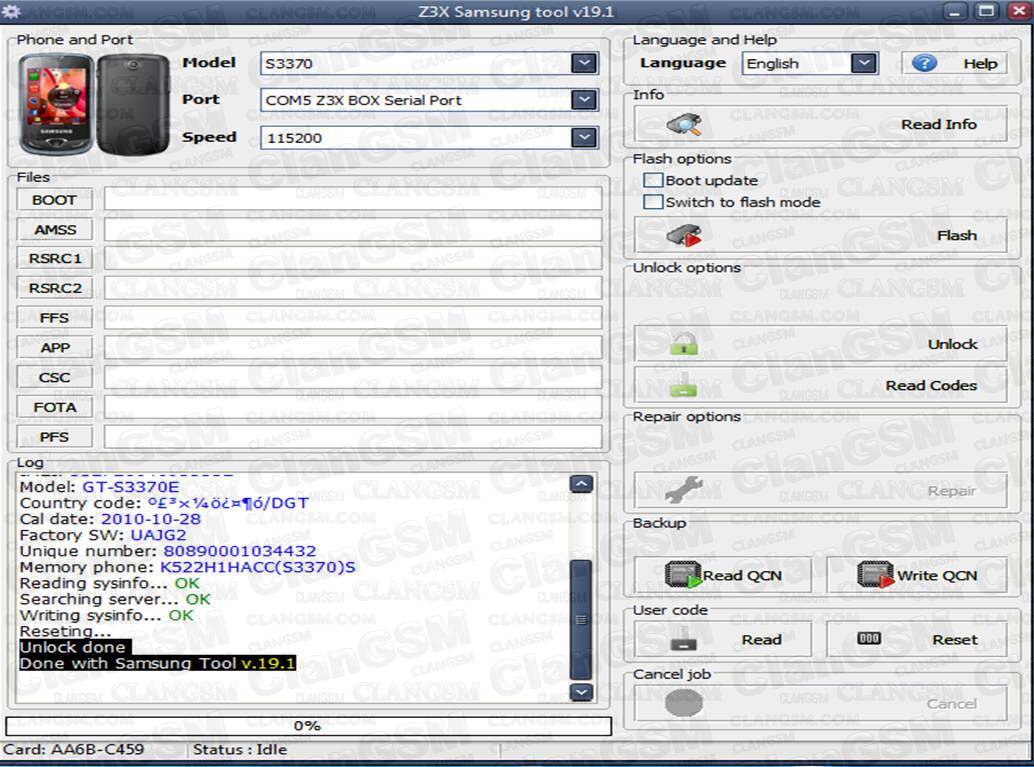Screen dimensions: 1034x767
Task: Click the FFS file button
Action: 54,318
